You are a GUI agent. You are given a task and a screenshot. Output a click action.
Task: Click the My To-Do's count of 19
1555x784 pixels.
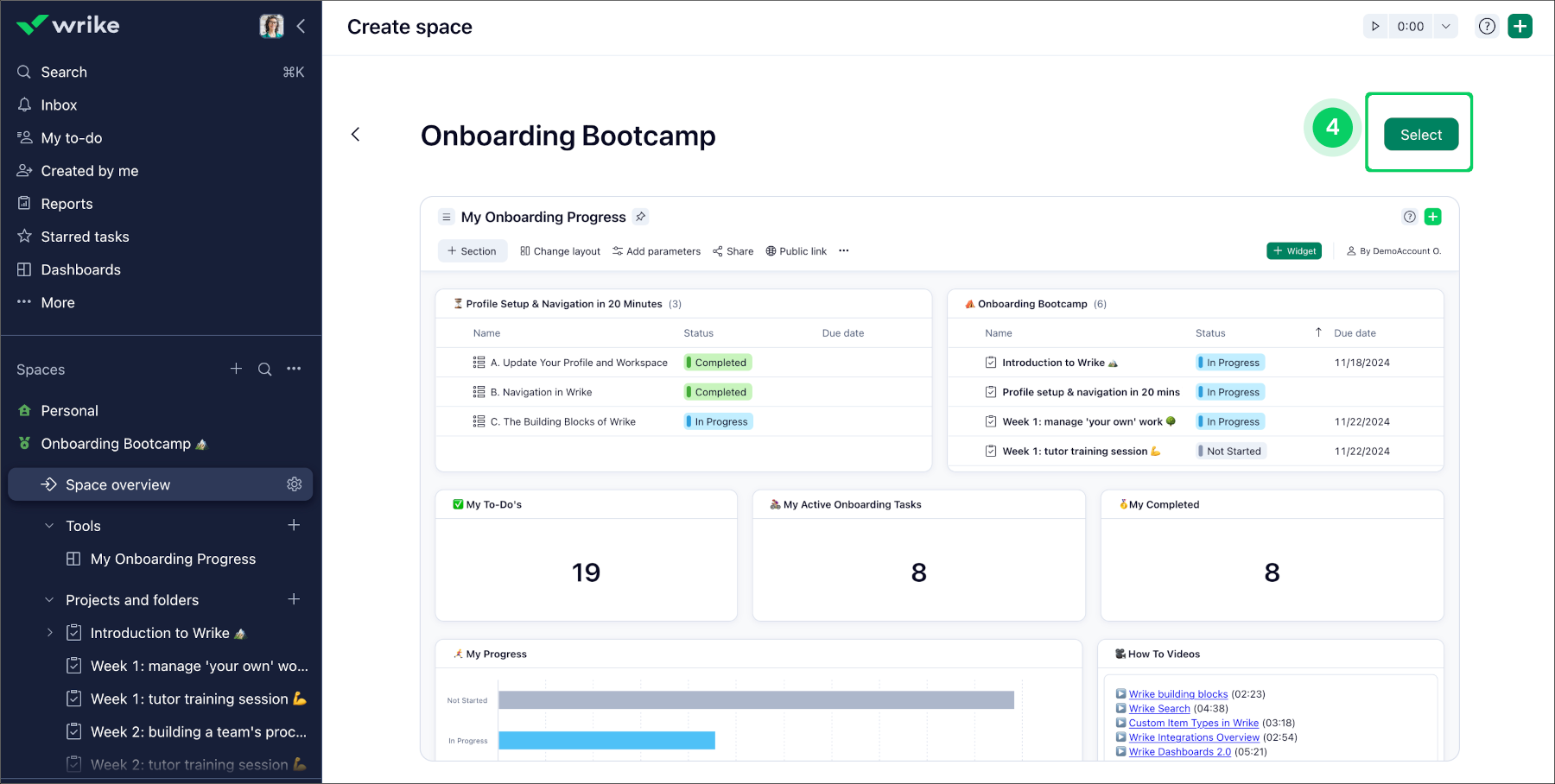click(586, 572)
